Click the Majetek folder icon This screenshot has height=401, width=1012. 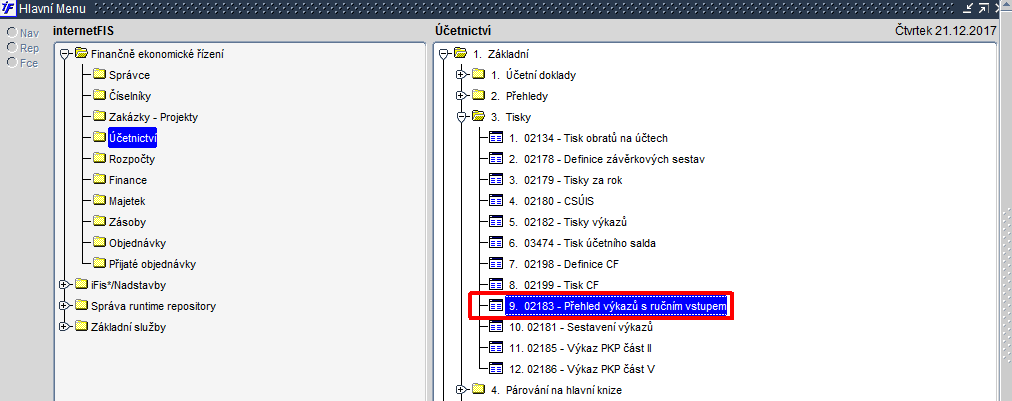point(99,201)
